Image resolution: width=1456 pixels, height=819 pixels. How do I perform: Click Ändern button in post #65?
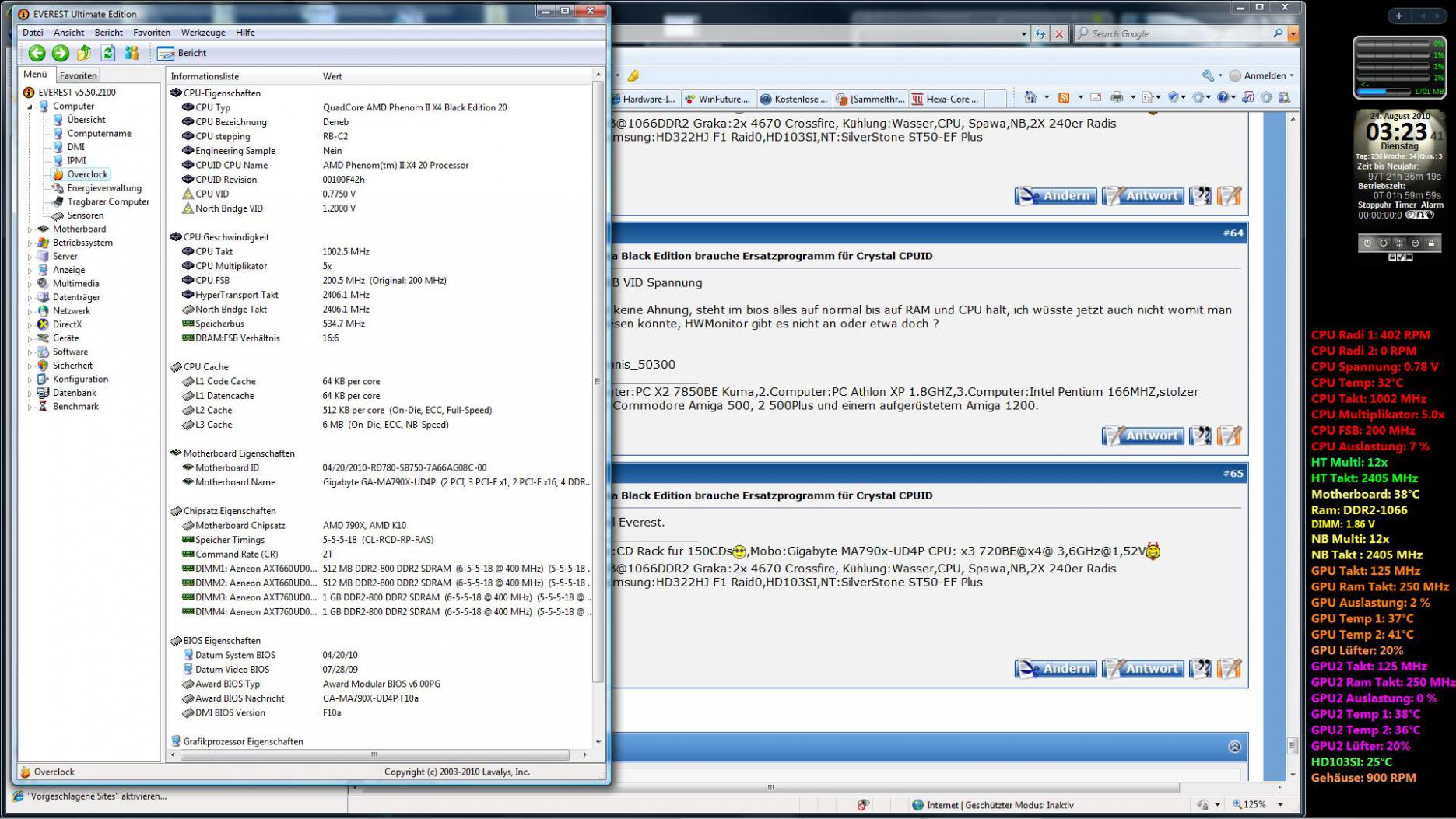click(x=1056, y=668)
